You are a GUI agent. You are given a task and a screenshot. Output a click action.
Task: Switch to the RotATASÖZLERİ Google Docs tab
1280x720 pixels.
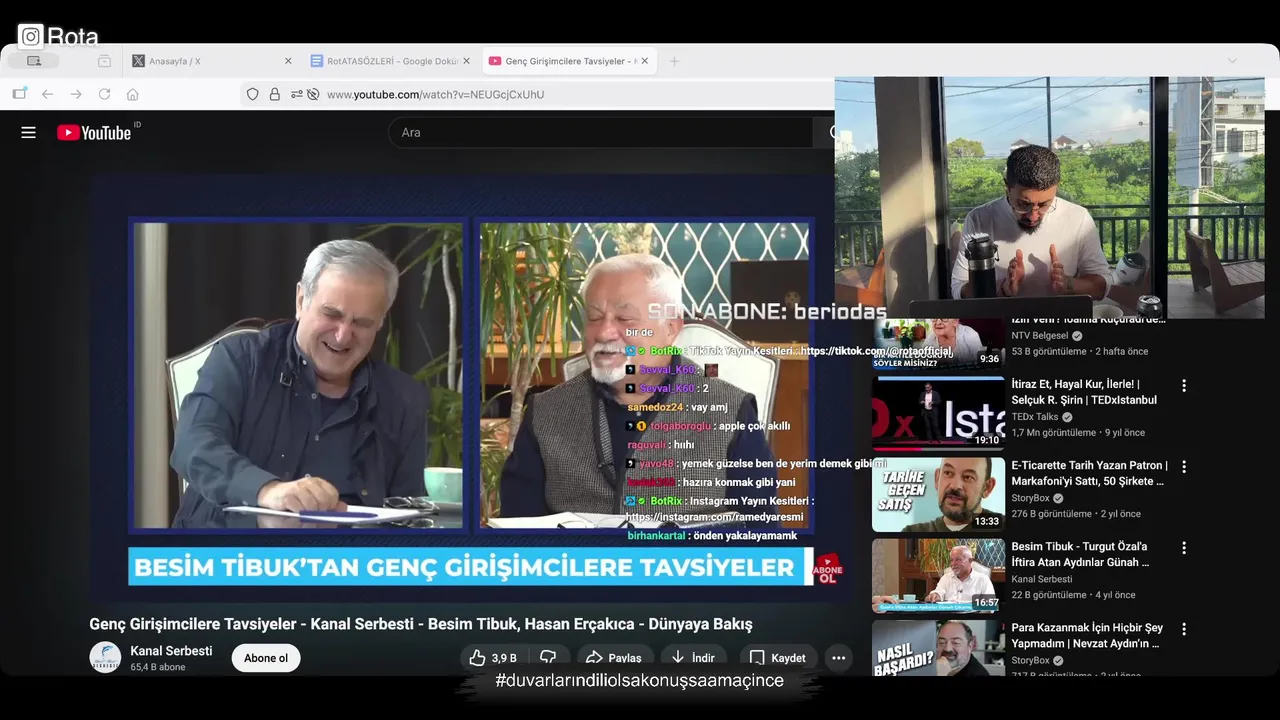point(390,61)
